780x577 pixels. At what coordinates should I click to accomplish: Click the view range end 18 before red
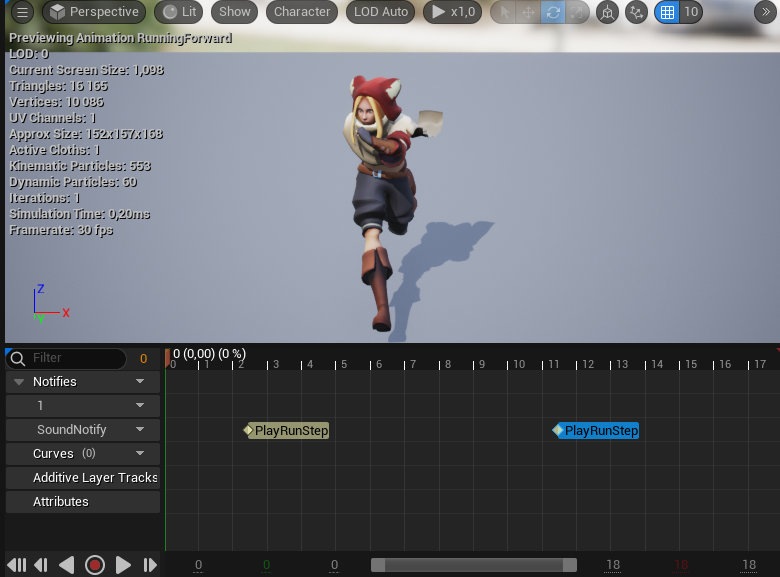pos(613,565)
